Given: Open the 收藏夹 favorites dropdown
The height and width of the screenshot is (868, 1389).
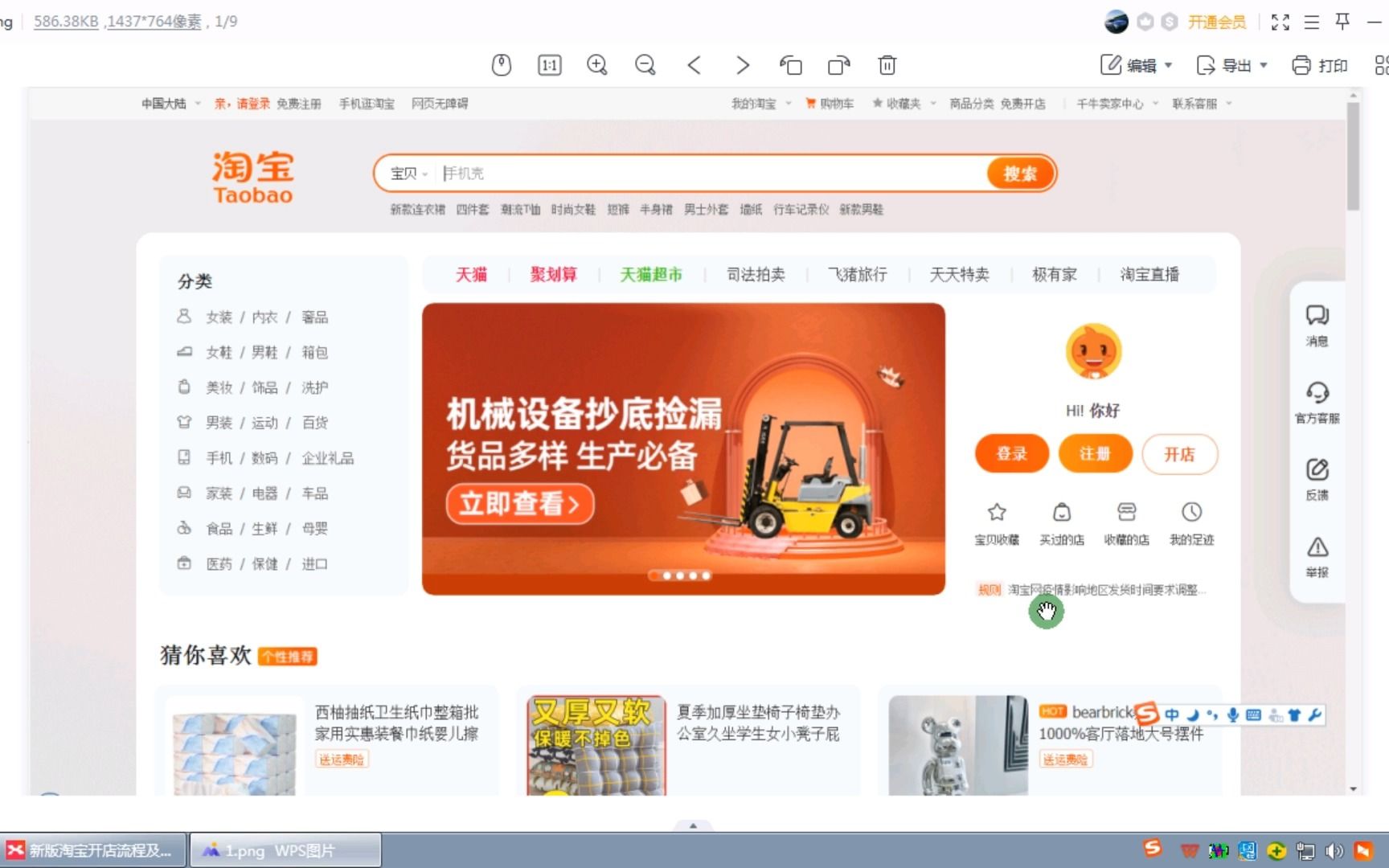Looking at the screenshot, I should point(903,104).
